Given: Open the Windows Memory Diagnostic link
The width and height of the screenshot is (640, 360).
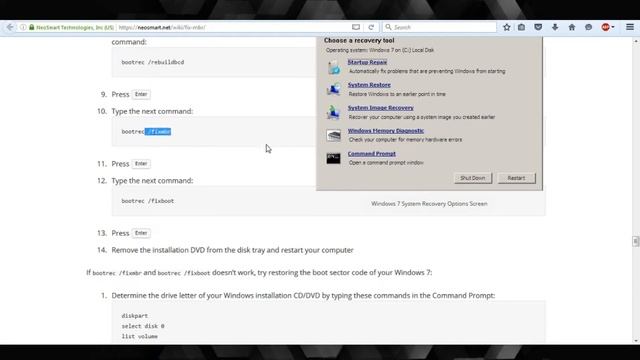Looking at the screenshot, I should click(x=385, y=131).
